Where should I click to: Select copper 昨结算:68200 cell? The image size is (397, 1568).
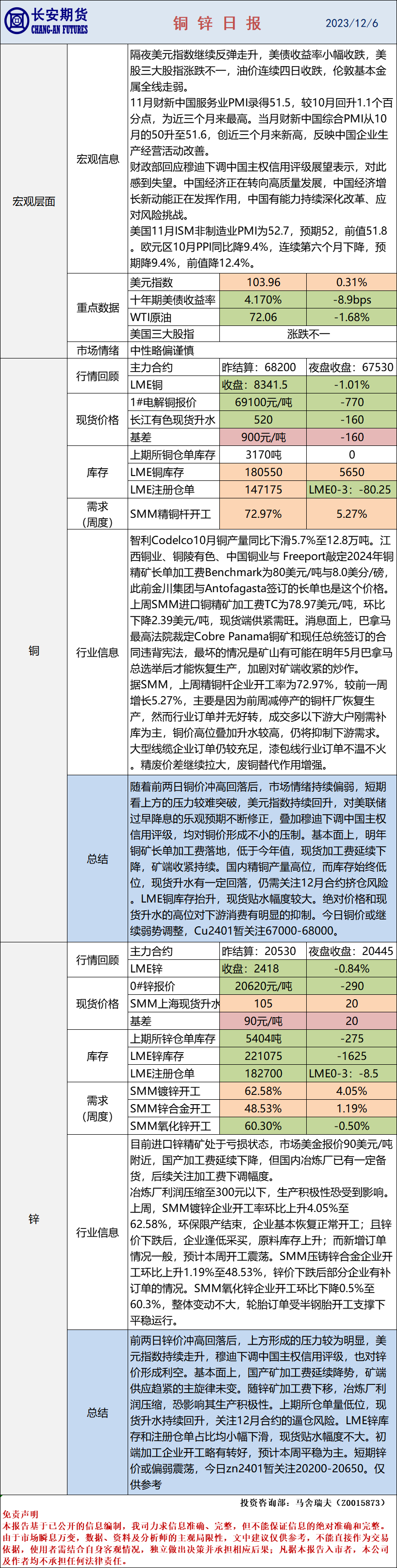pyautogui.click(x=263, y=367)
